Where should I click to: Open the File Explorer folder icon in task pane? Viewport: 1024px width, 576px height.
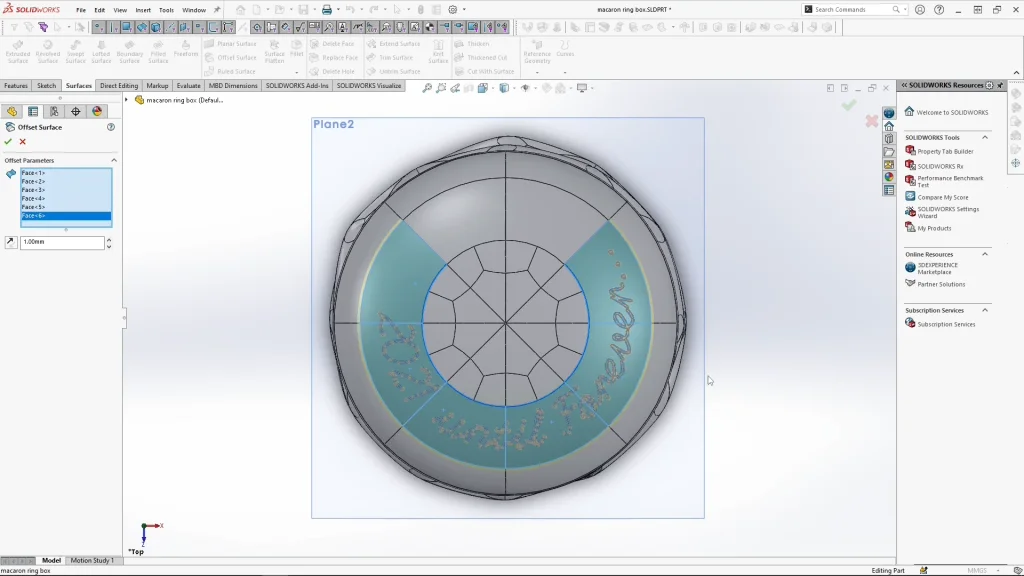tap(889, 152)
